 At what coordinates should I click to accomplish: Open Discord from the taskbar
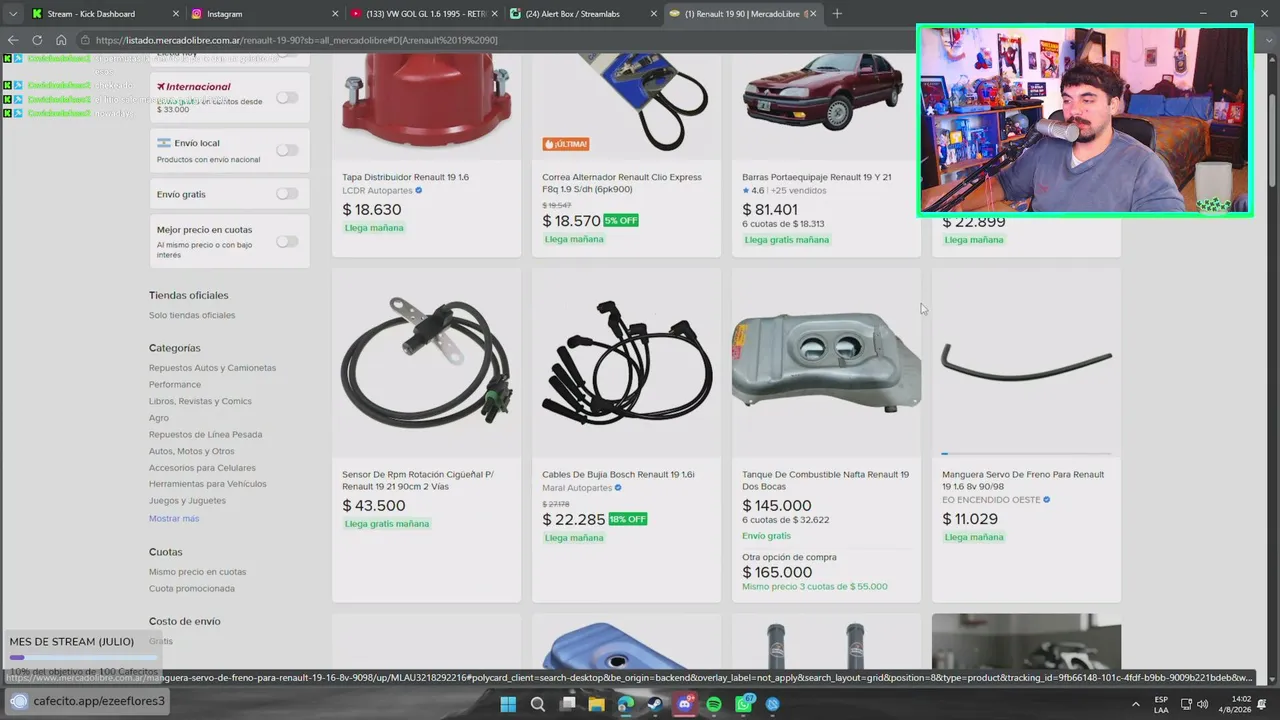(685, 704)
